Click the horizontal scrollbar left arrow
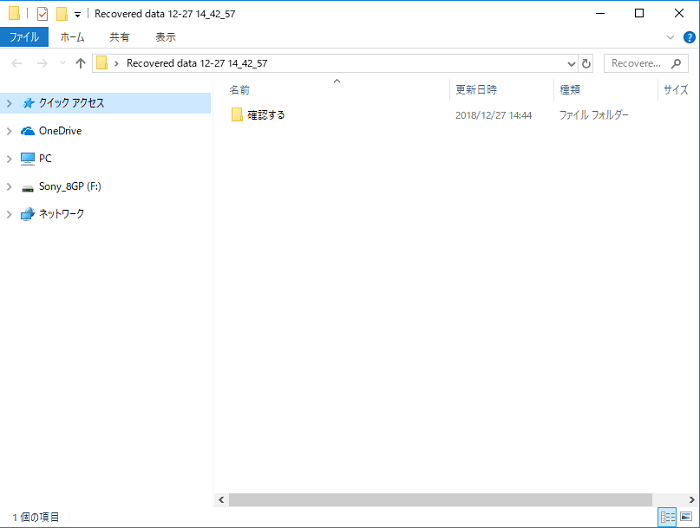This screenshot has width=700, height=528. coord(221,500)
